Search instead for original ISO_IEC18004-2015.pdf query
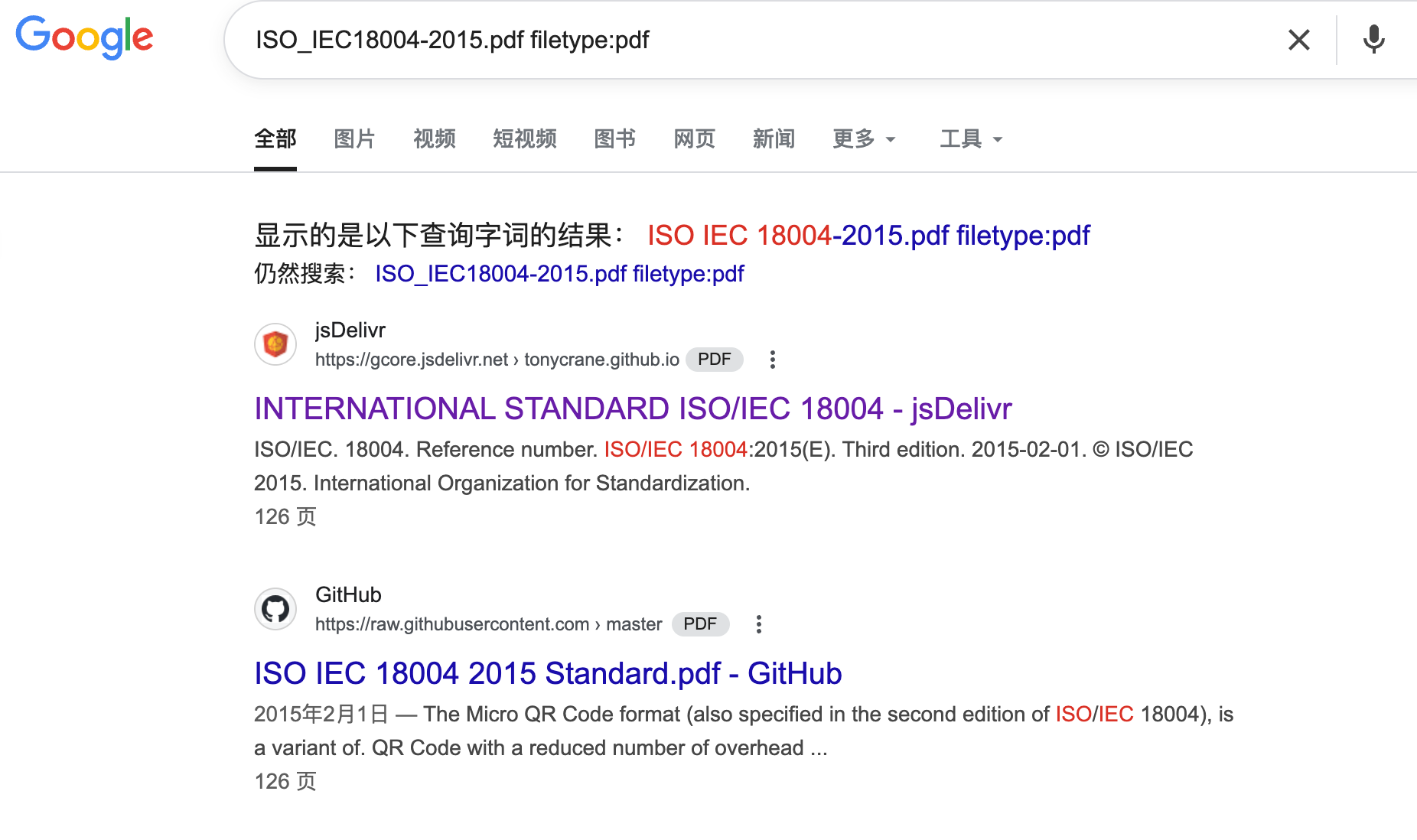Screen dimensions: 1417x840 [559, 274]
